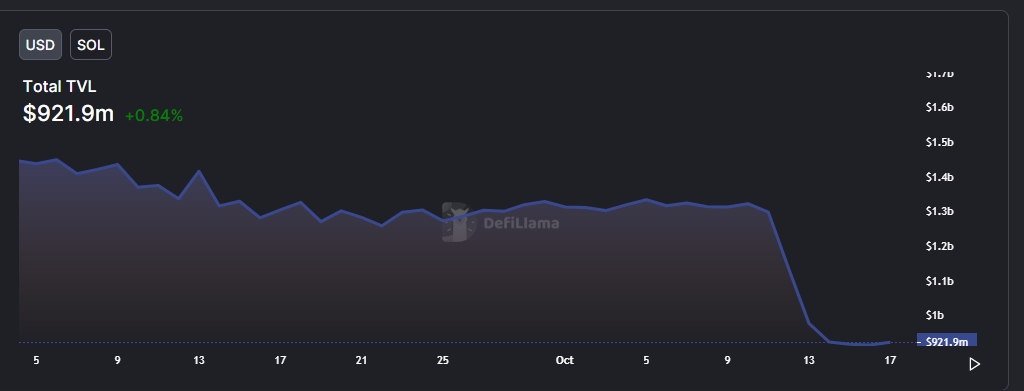Click the $1.4b label on the value axis
The width and height of the screenshot is (1024, 391).
coord(940,177)
